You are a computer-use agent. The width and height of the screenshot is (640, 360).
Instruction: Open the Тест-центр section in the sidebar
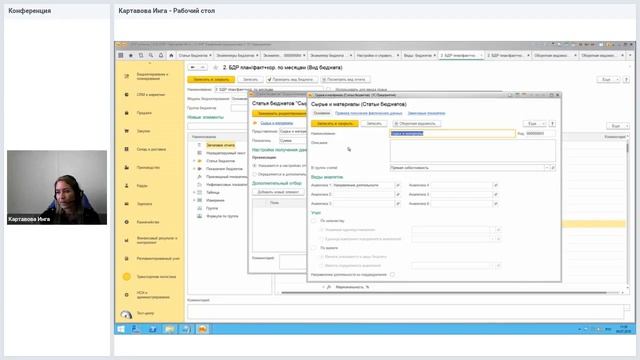(145, 313)
